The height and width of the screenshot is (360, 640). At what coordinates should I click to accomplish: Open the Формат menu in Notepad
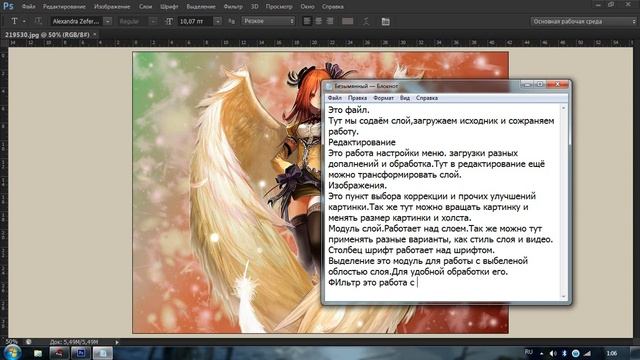(383, 98)
